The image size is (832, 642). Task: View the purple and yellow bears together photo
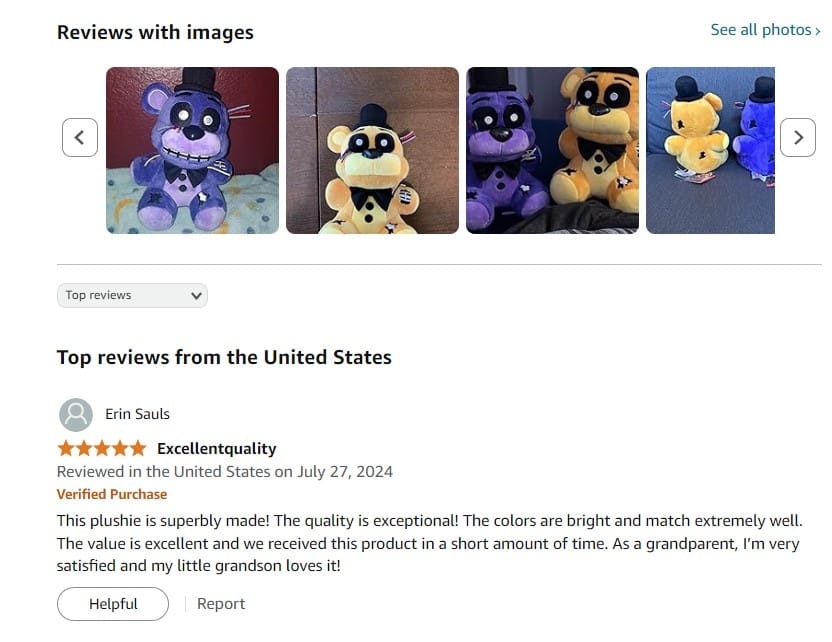click(552, 150)
